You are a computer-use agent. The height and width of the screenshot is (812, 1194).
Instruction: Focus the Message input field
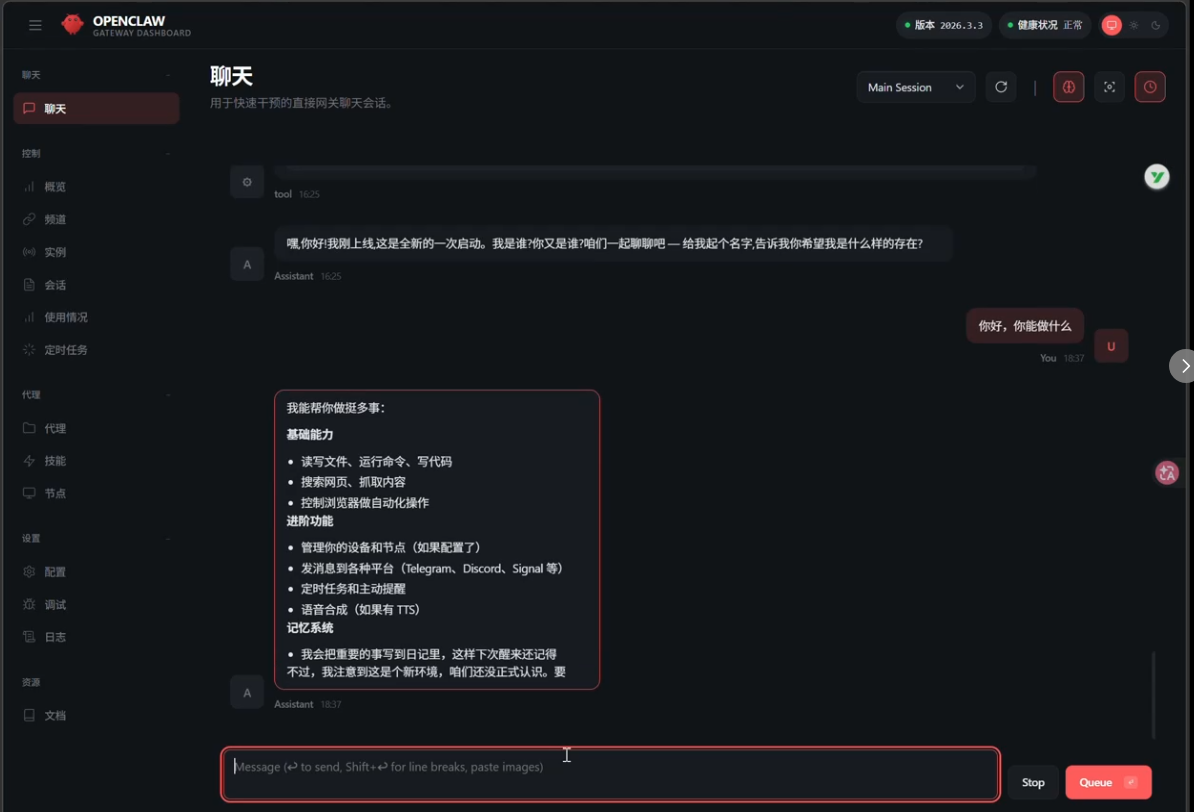coord(610,774)
